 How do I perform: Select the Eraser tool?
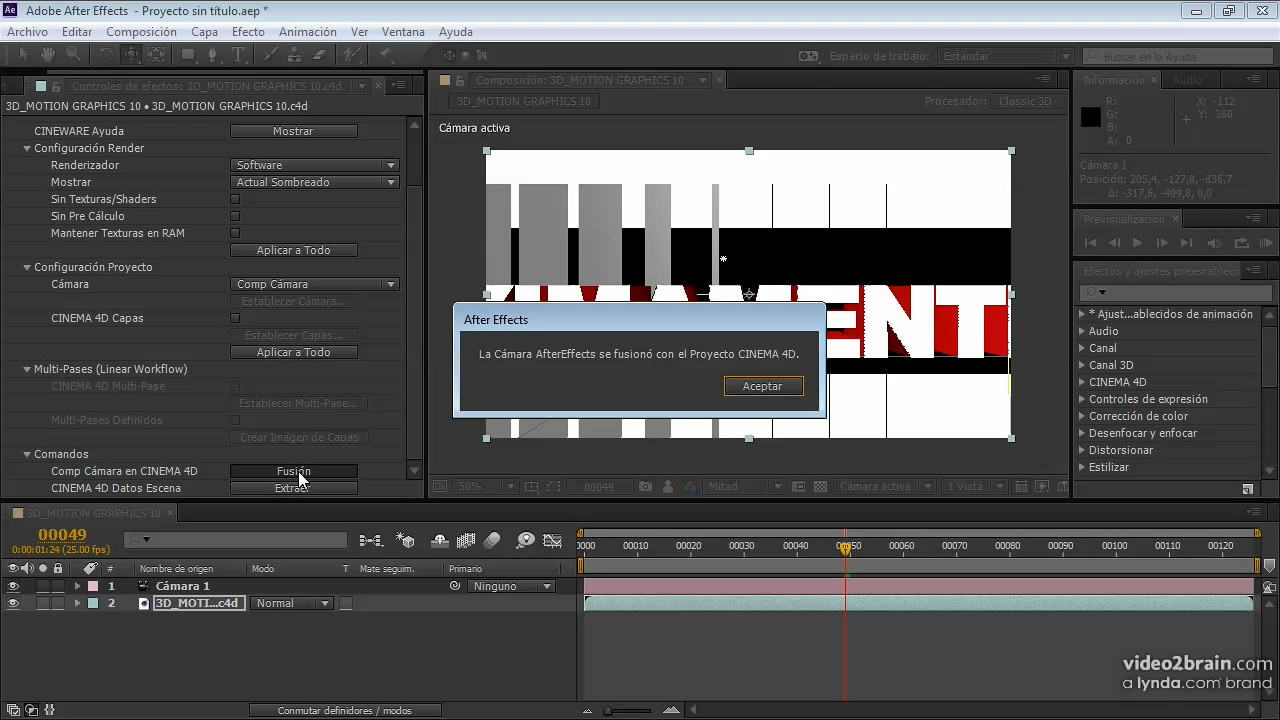320,55
